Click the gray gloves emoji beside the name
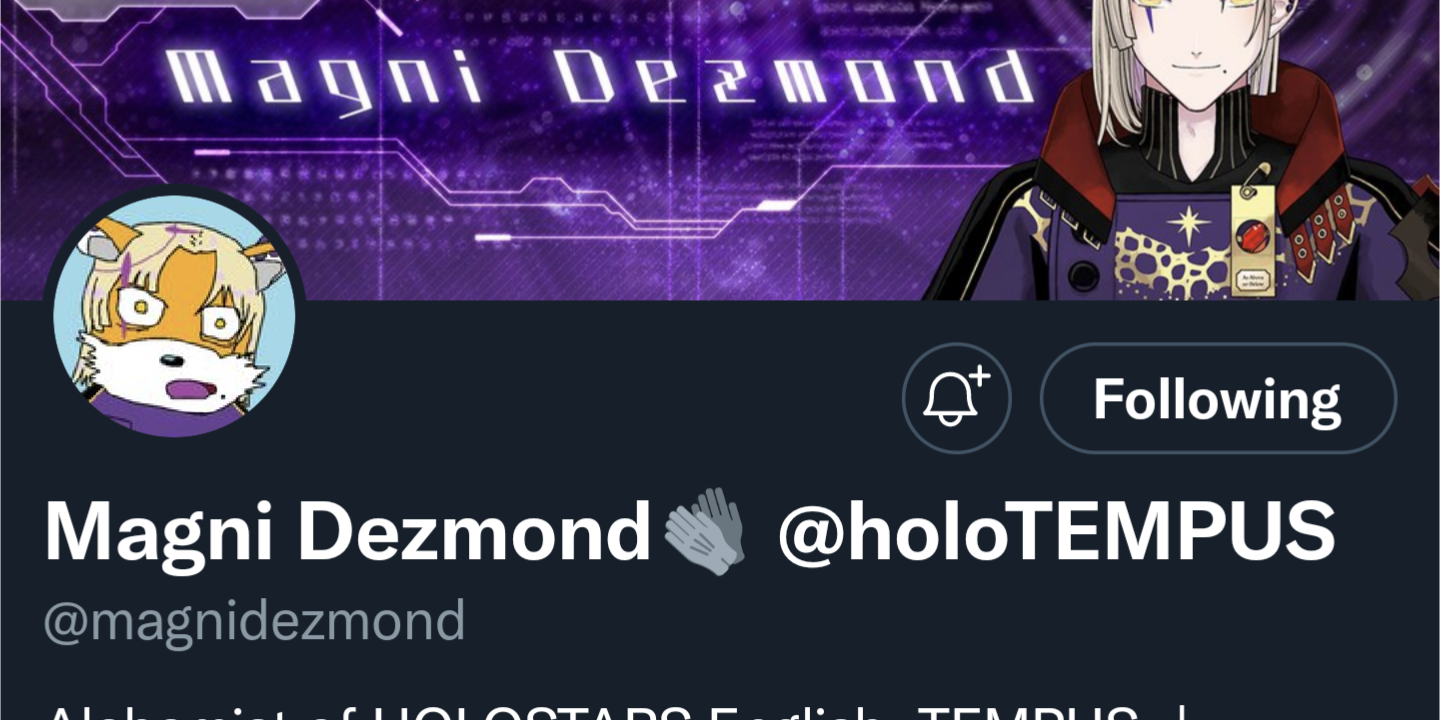1440x720 pixels. (x=705, y=531)
